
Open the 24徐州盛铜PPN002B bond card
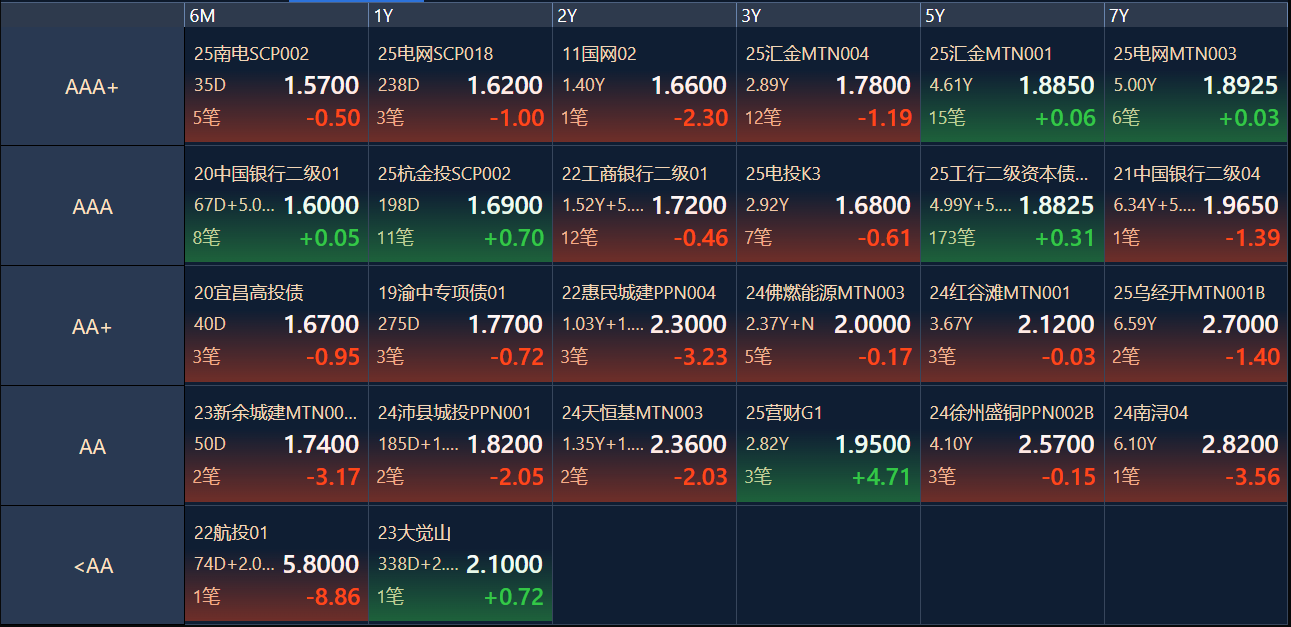(x=1013, y=446)
